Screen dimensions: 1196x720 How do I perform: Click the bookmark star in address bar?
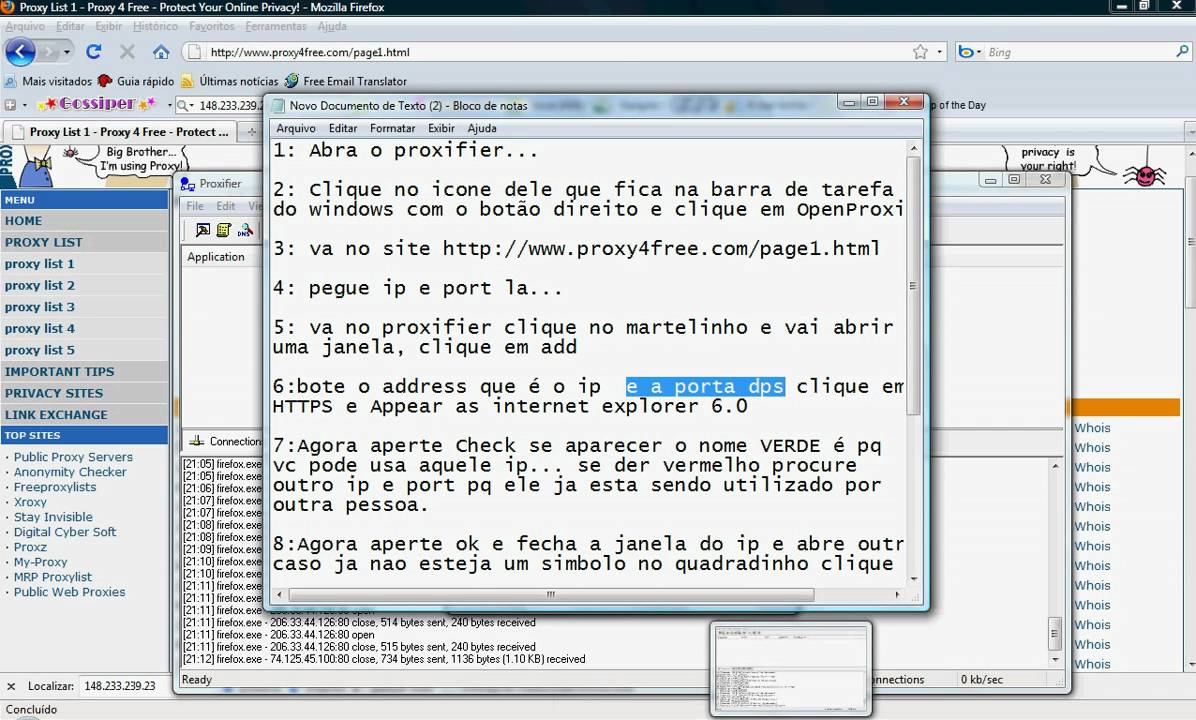921,52
